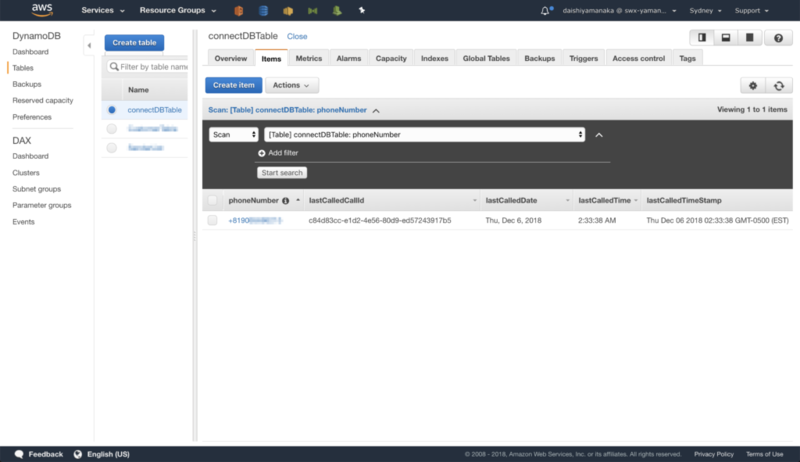
Task: Open the +8190 phone number item link
Action: pyautogui.click(x=255, y=220)
